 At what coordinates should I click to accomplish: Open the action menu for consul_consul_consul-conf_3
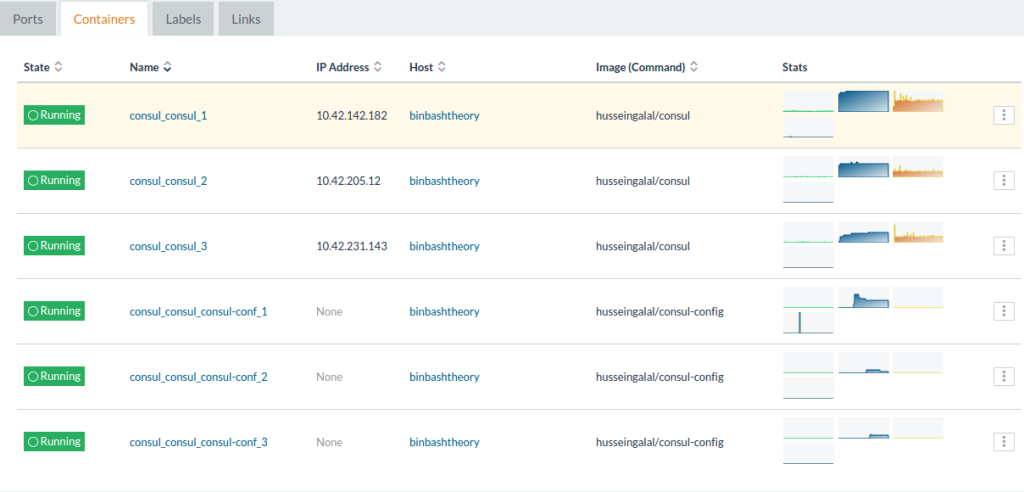[x=1003, y=442]
